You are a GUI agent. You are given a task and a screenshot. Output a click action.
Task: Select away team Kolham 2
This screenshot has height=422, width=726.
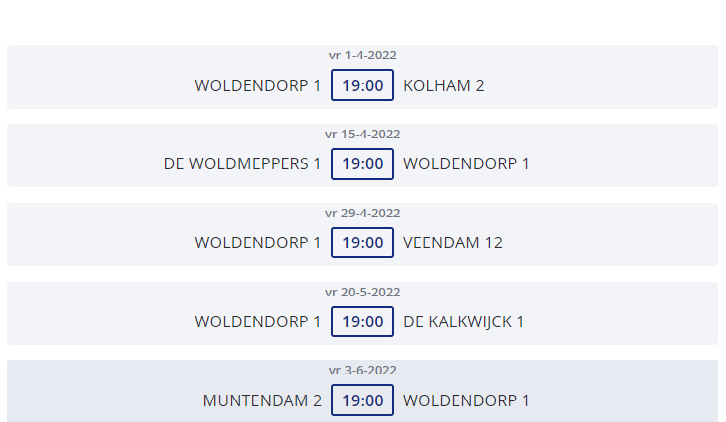click(x=444, y=86)
